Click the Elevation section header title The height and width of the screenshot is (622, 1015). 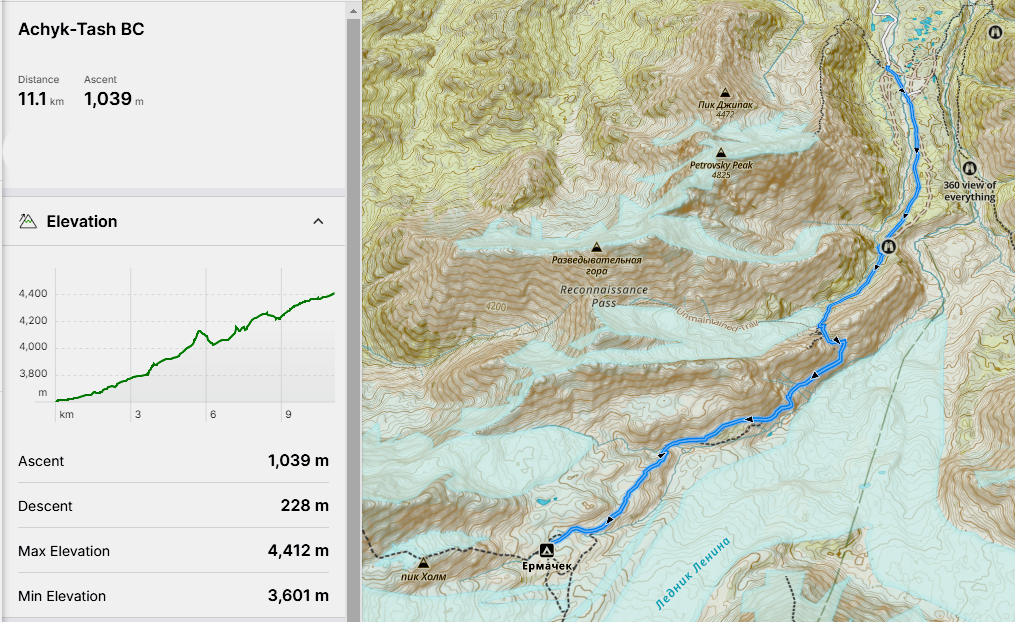[x=82, y=221]
